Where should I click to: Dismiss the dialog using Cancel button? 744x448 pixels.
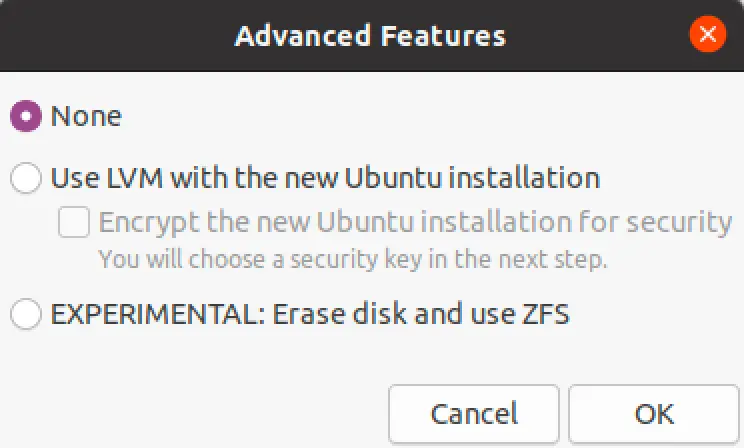pos(474,414)
